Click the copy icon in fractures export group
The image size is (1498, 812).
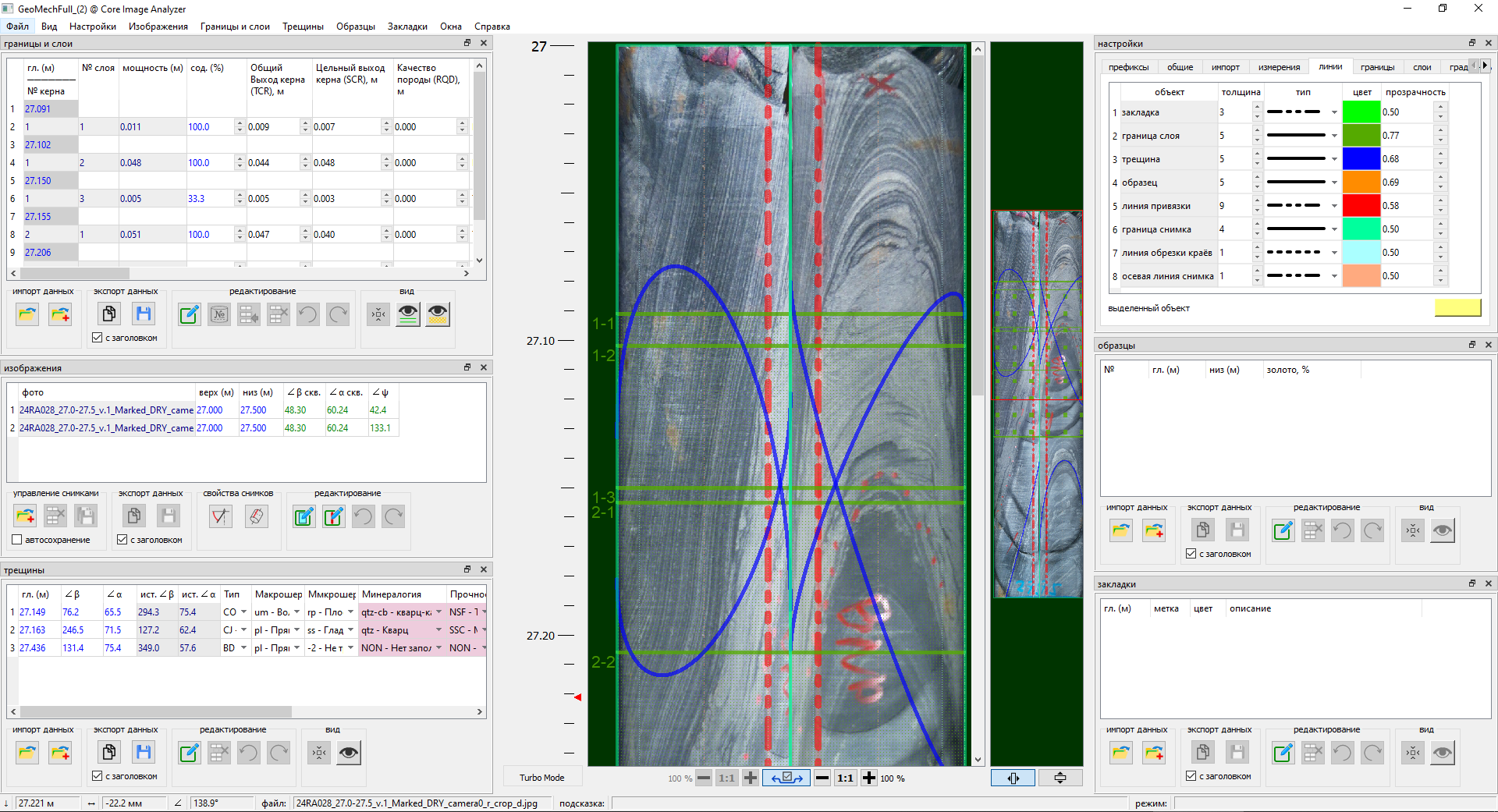click(x=108, y=753)
